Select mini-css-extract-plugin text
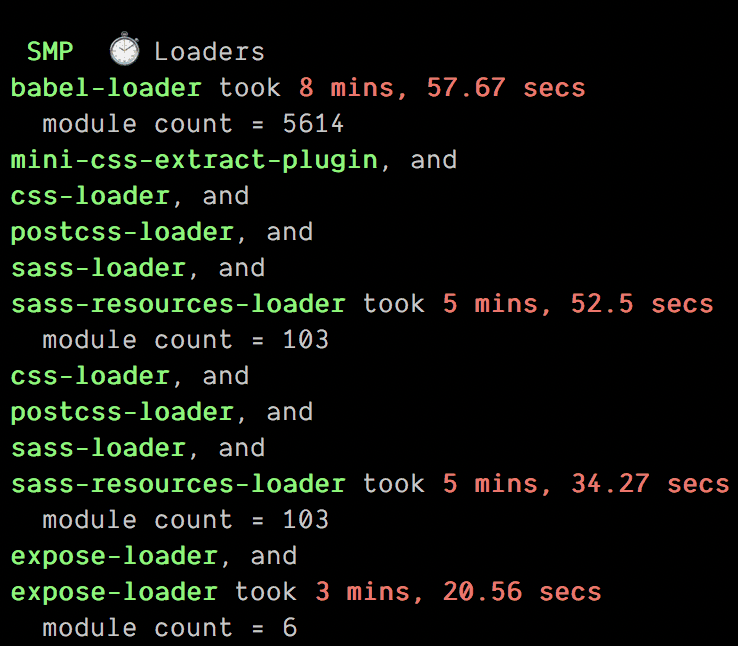The height and width of the screenshot is (646, 738). (194, 160)
